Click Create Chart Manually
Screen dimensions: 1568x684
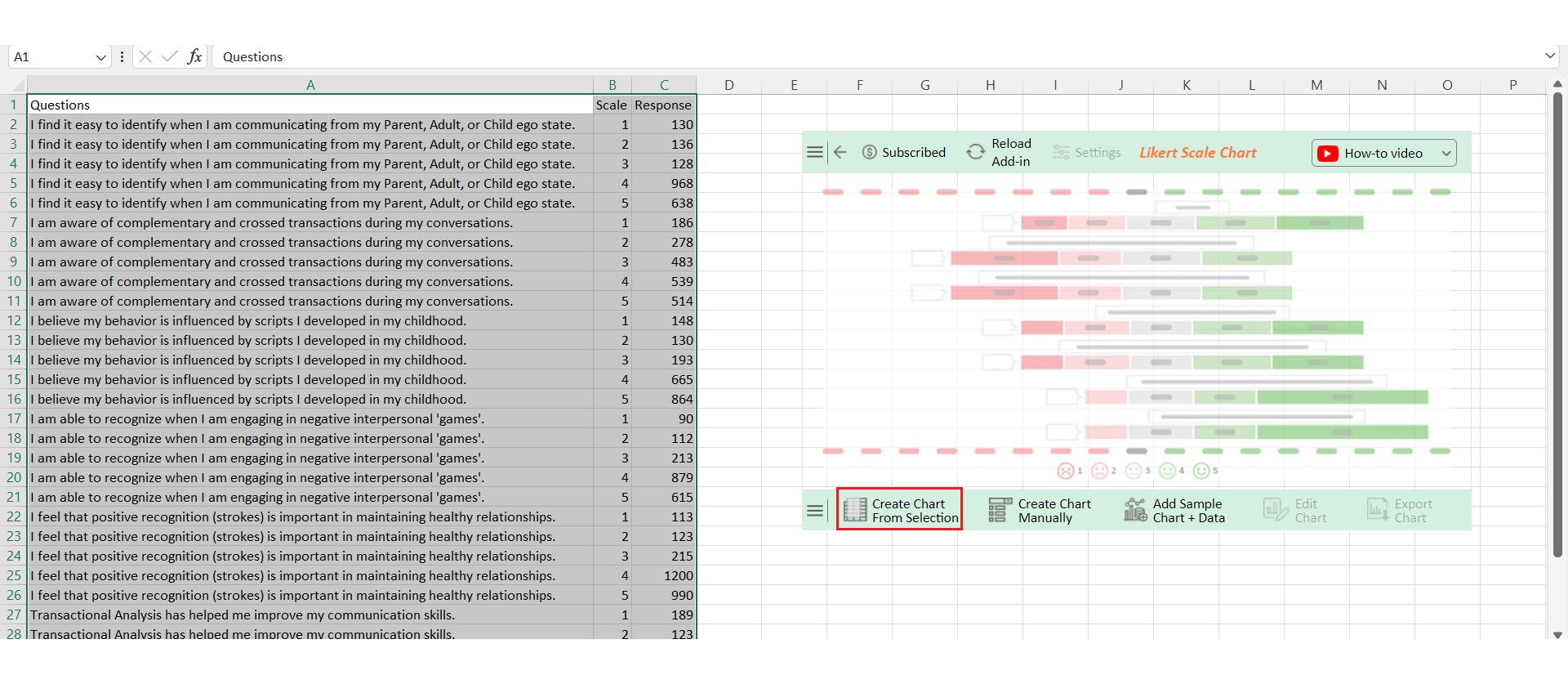point(1040,511)
